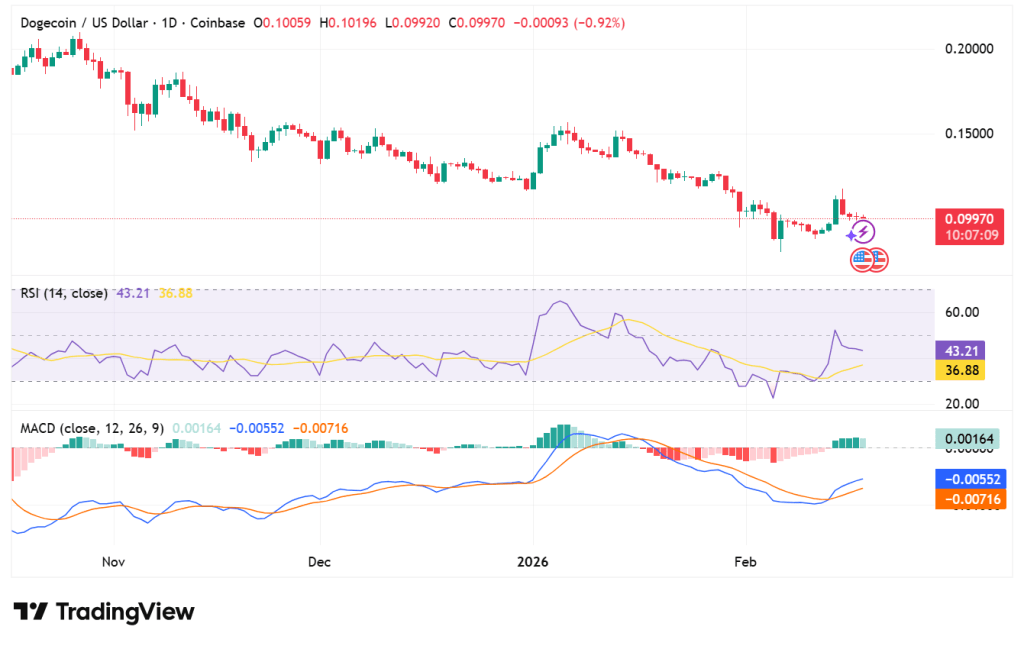Click the high value H0.10196 in header

pyautogui.click(x=348, y=23)
